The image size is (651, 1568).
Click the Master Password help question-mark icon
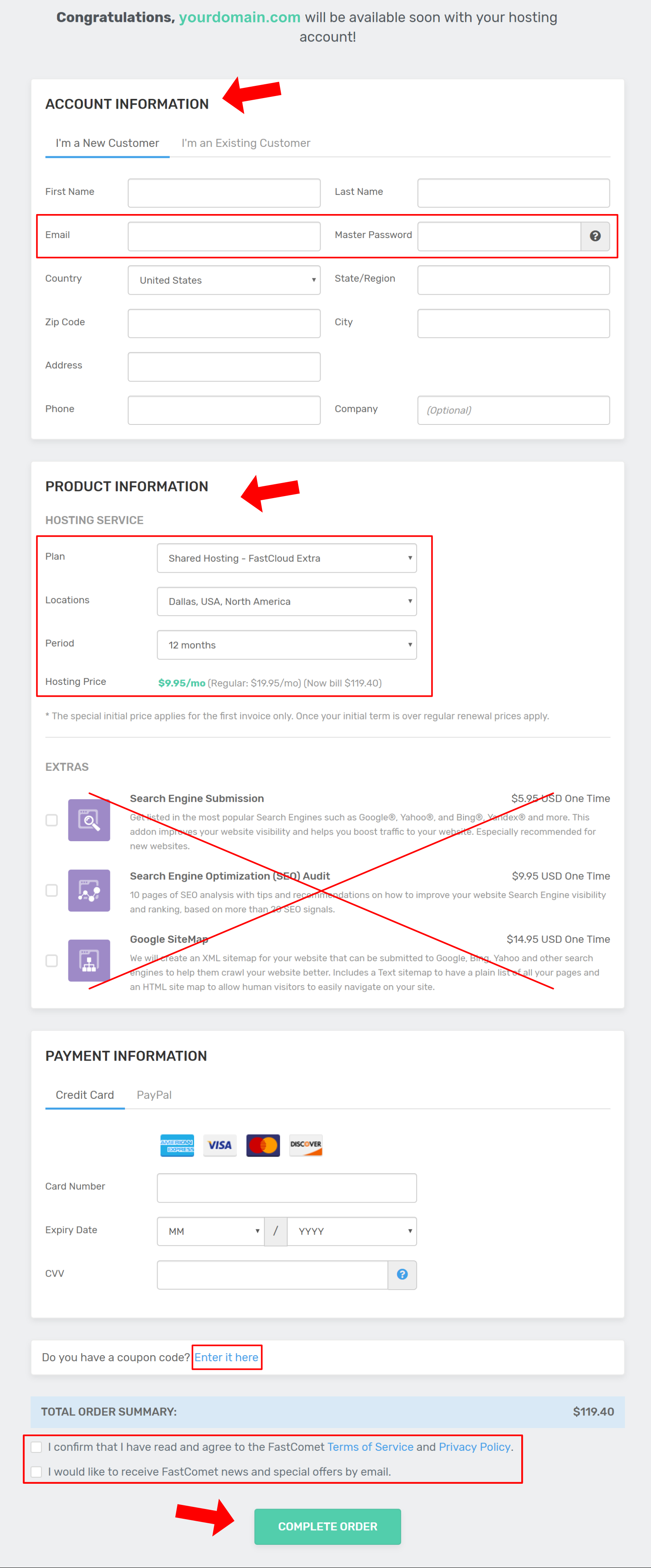click(595, 236)
